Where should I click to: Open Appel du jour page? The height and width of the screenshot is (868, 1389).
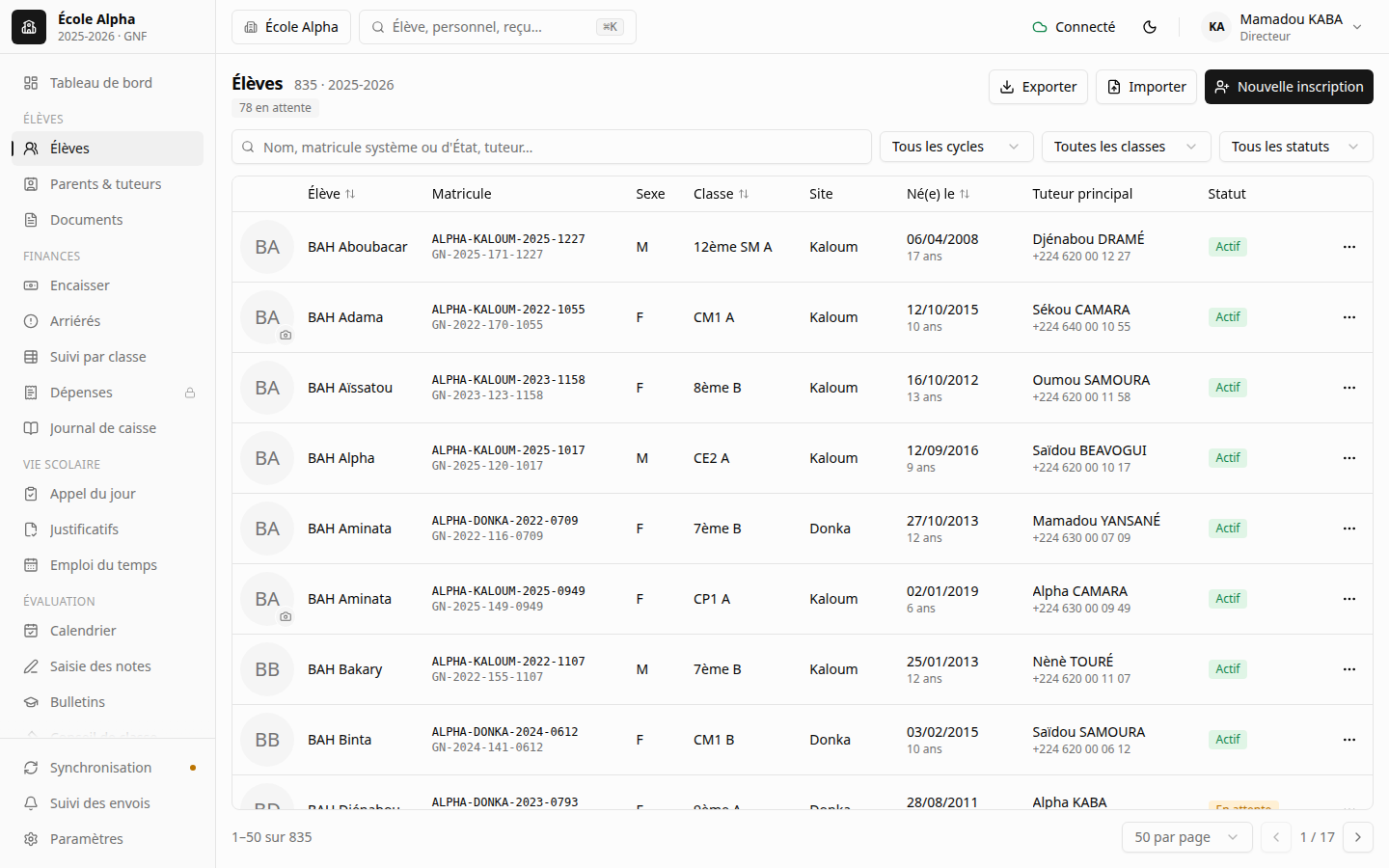108,494
